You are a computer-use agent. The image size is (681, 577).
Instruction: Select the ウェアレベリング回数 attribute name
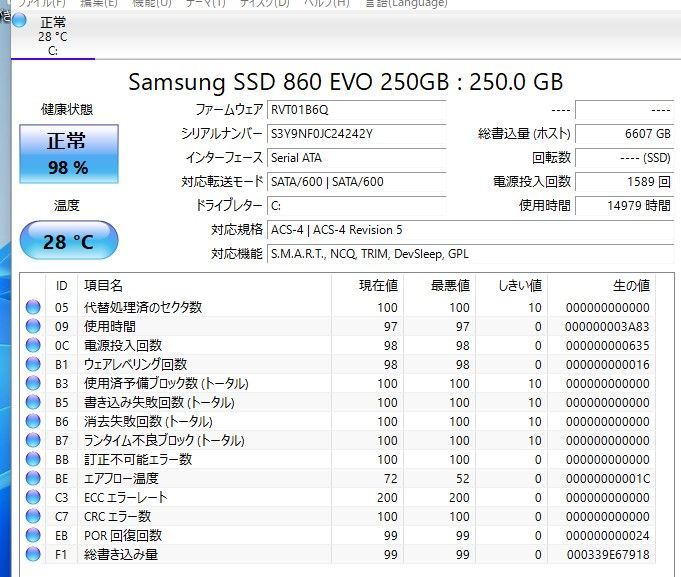tap(135, 365)
